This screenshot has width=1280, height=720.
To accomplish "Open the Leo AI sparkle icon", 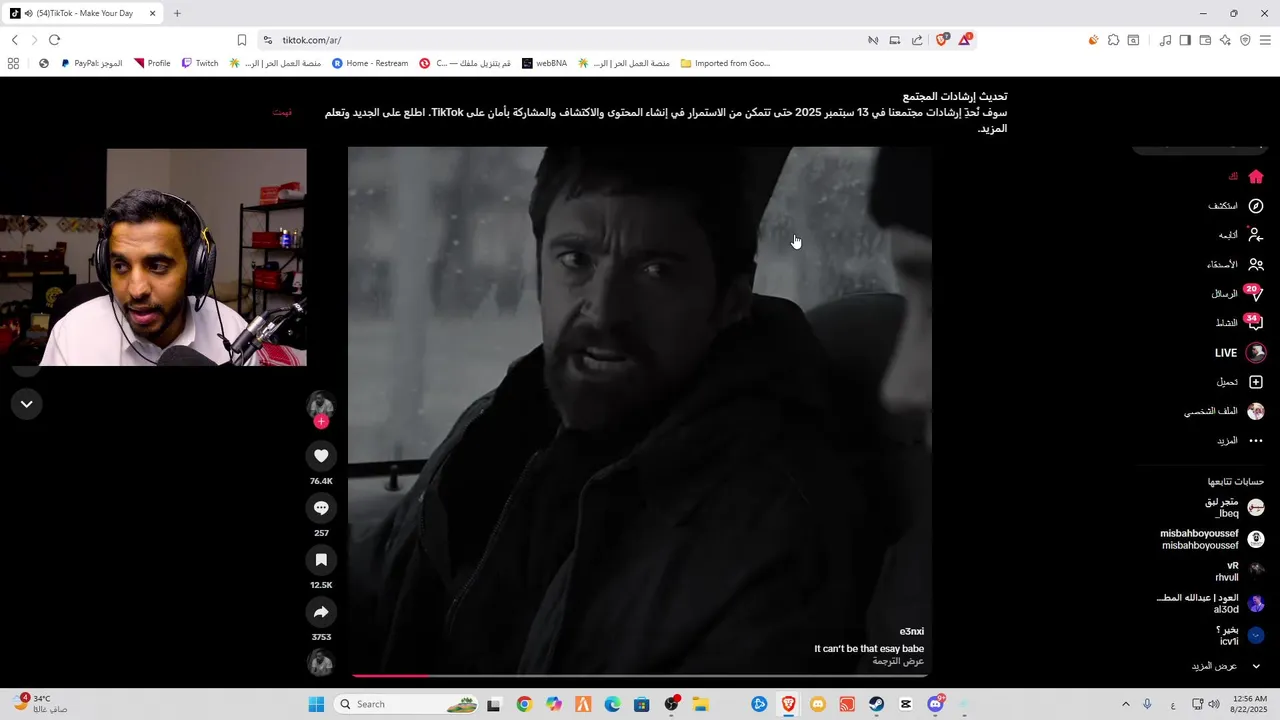I will coord(1225,40).
